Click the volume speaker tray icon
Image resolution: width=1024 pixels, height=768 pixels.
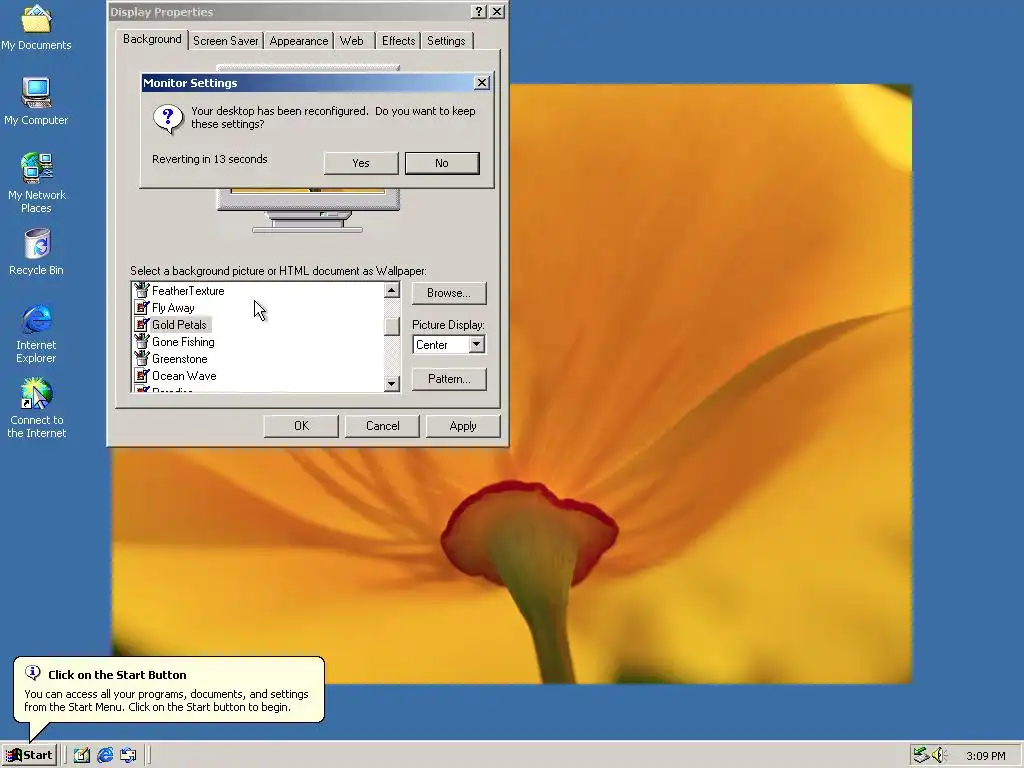[939, 755]
